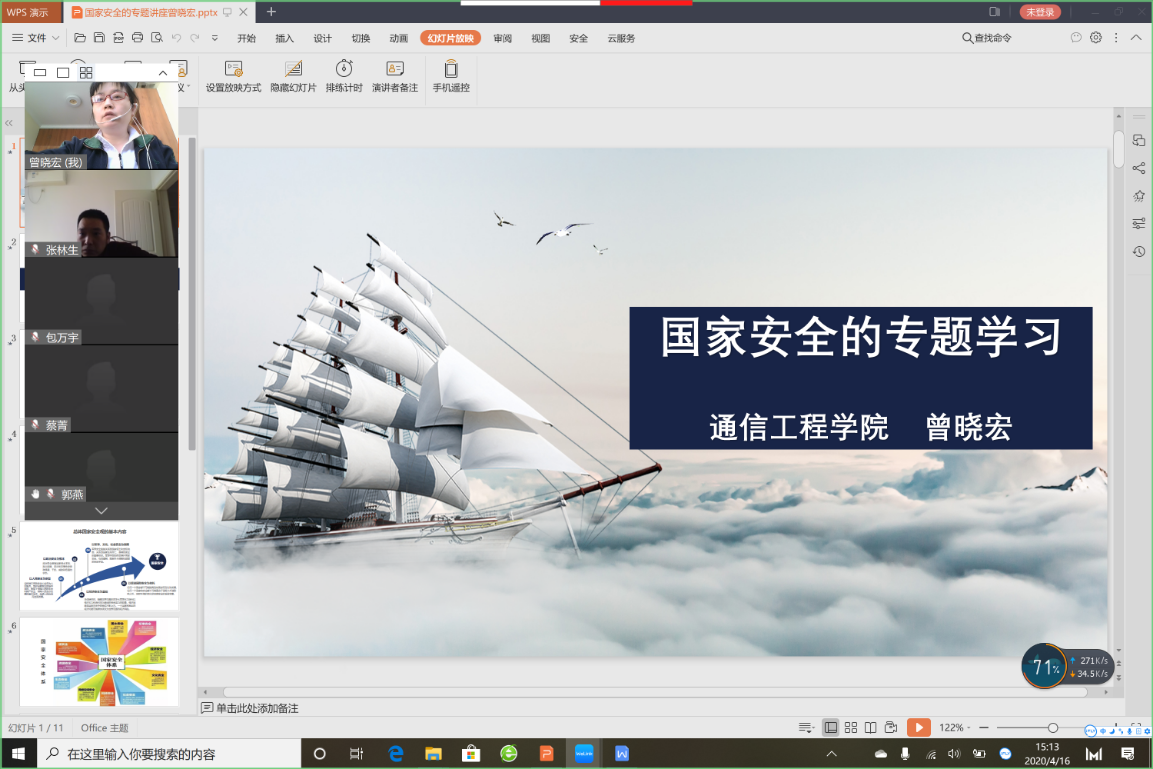Switch video panel to grid layout

(x=86, y=73)
